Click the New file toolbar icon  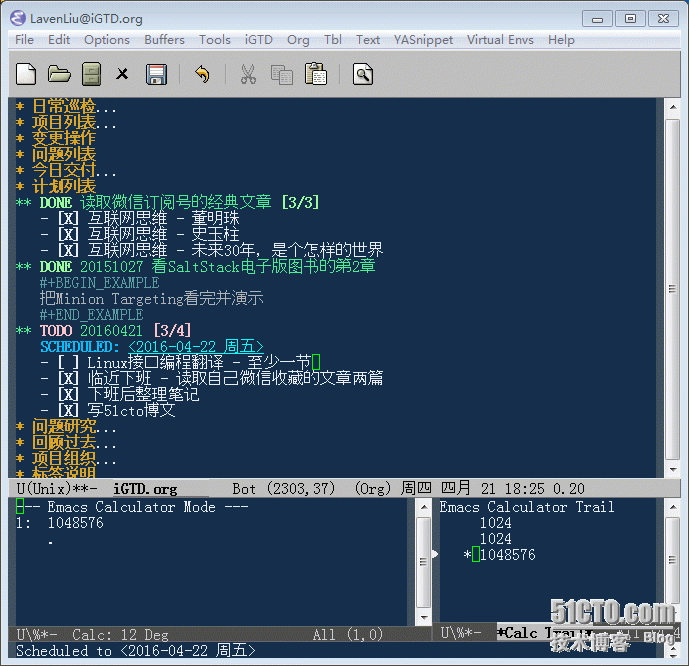coord(26,74)
